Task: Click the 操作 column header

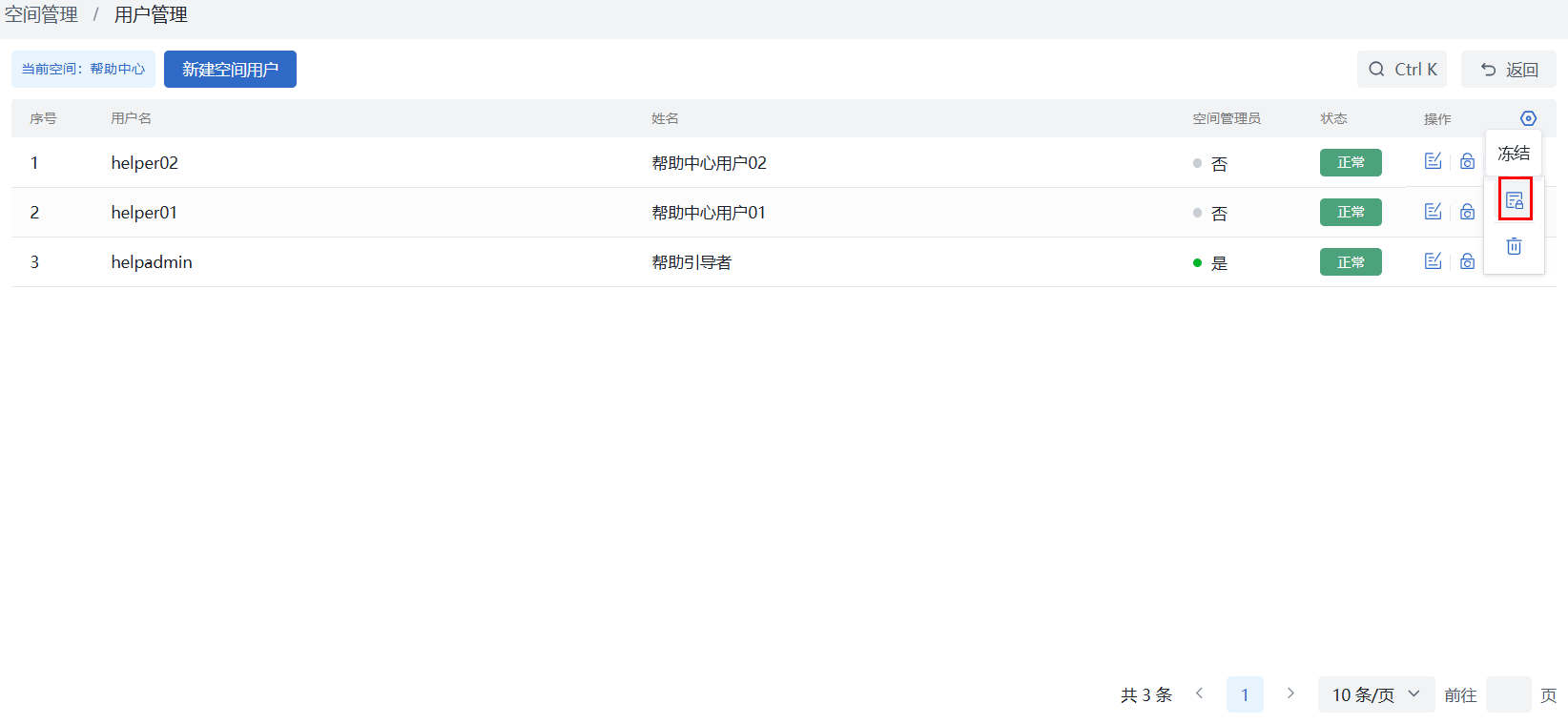Action: pos(1437,118)
